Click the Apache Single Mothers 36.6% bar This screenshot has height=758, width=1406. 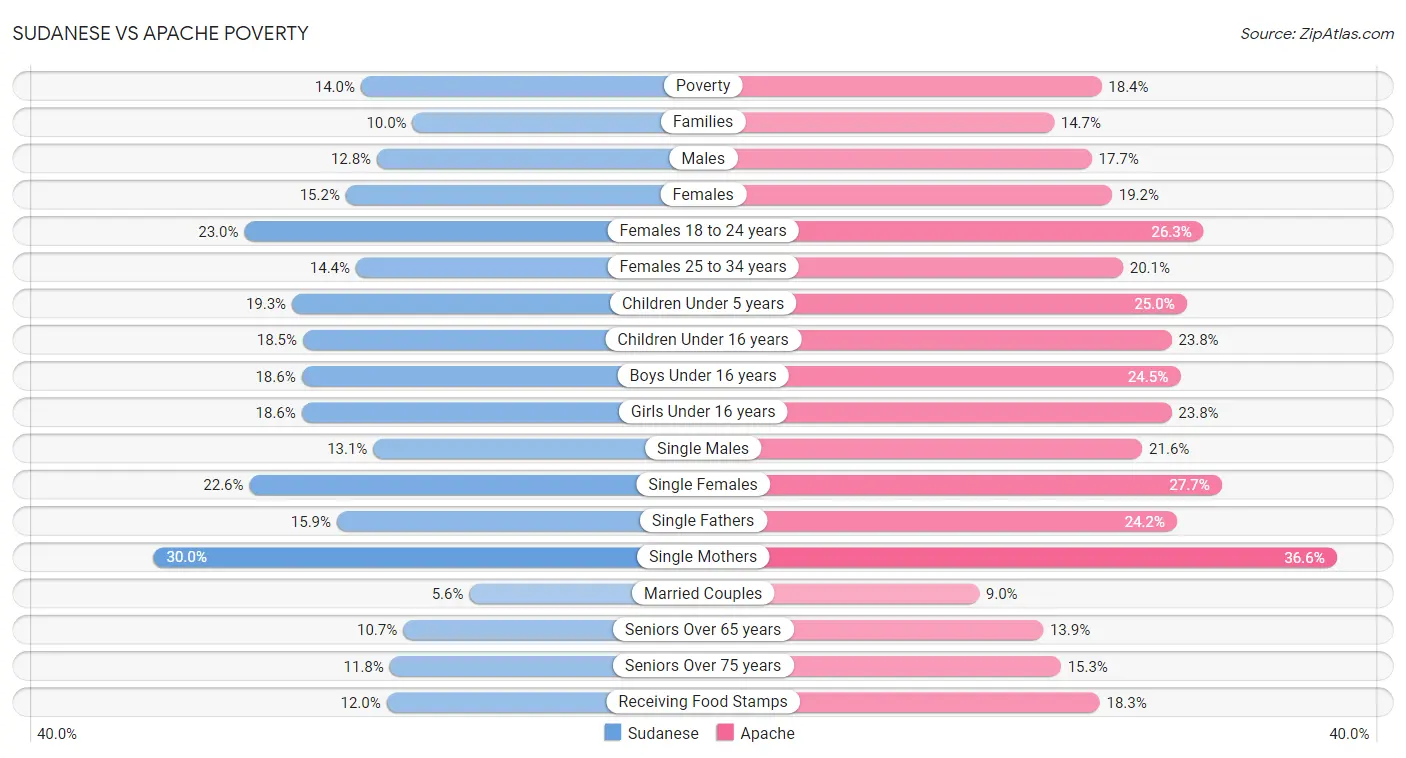pos(1020,557)
